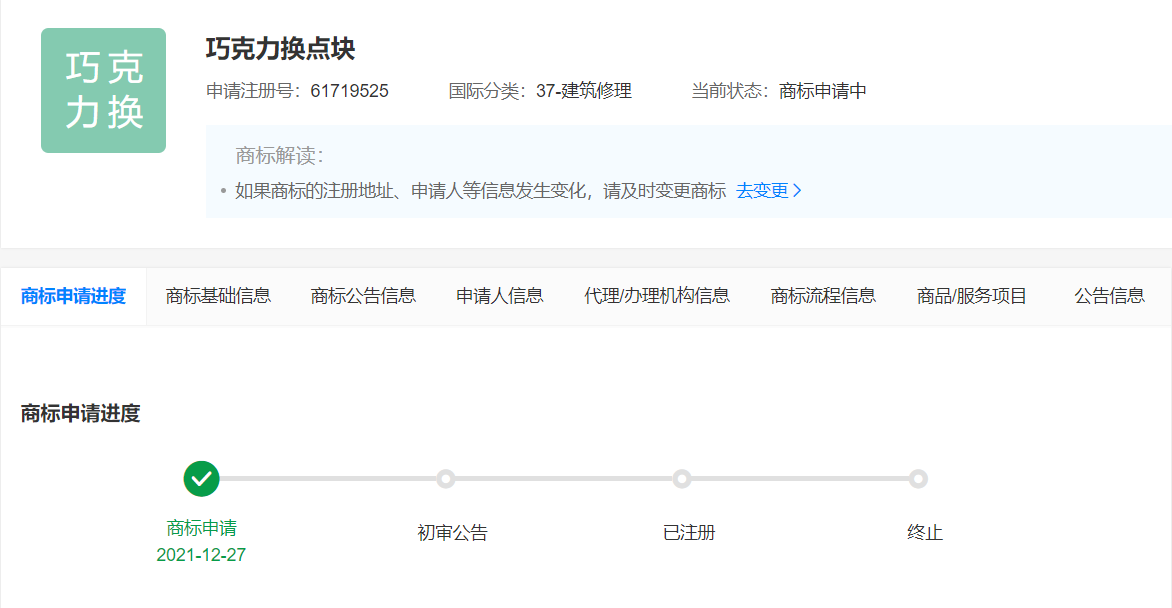
Task: Click the 已注册 progress step circle
Action: 682,479
